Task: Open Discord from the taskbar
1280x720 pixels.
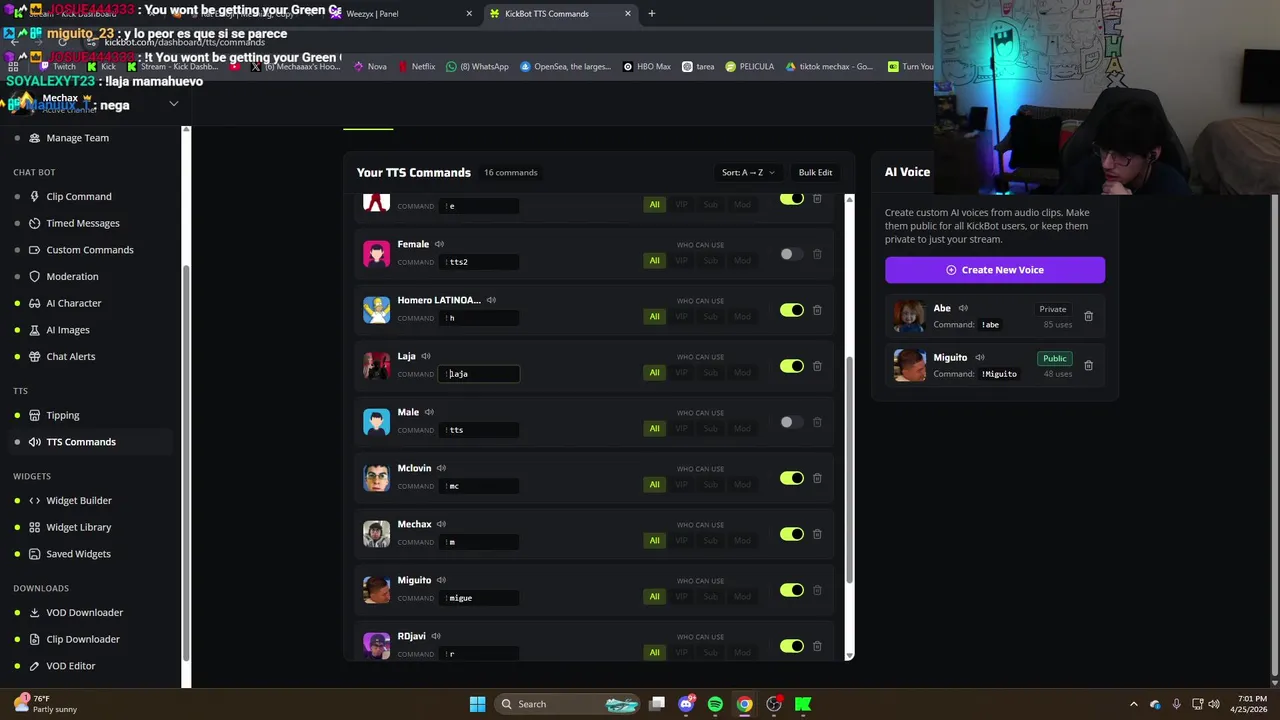Action: (686, 704)
